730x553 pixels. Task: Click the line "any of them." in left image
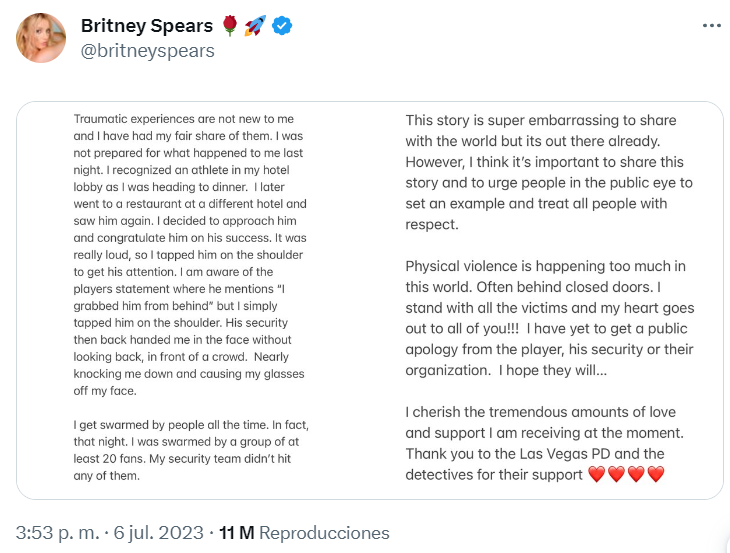click(x=106, y=476)
